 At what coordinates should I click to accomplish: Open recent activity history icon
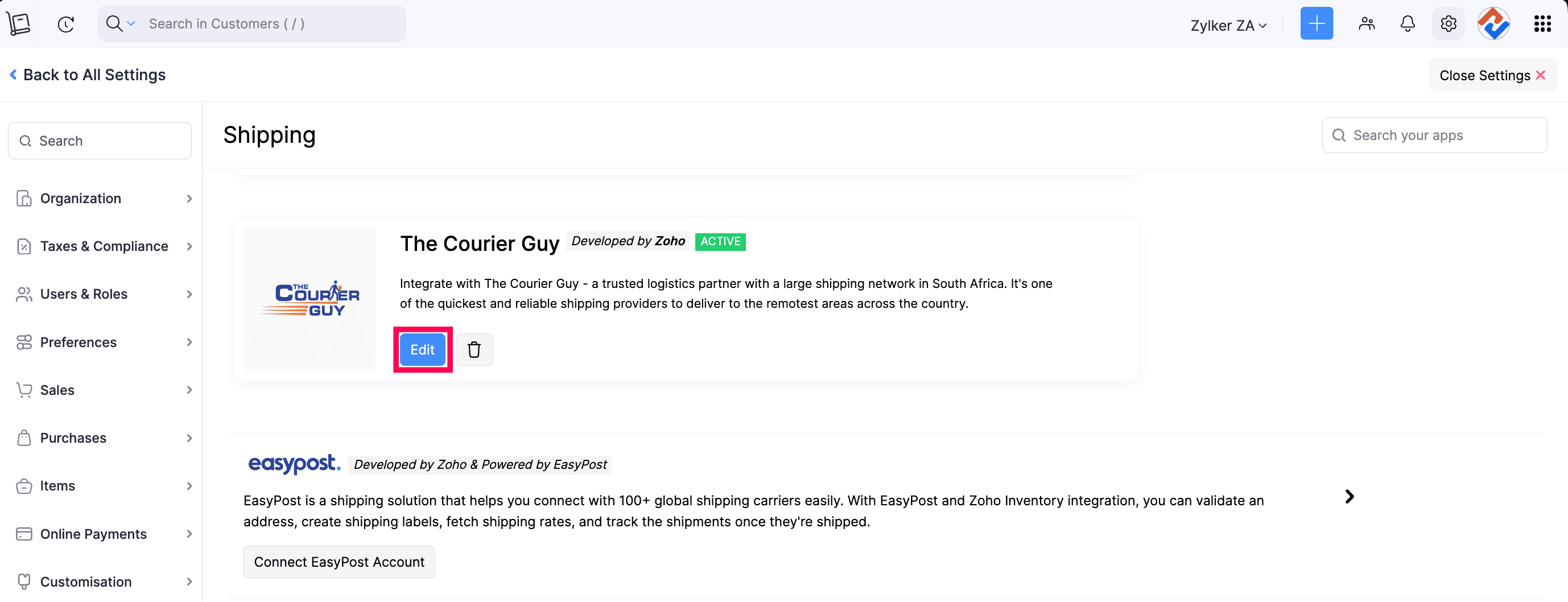tap(66, 24)
